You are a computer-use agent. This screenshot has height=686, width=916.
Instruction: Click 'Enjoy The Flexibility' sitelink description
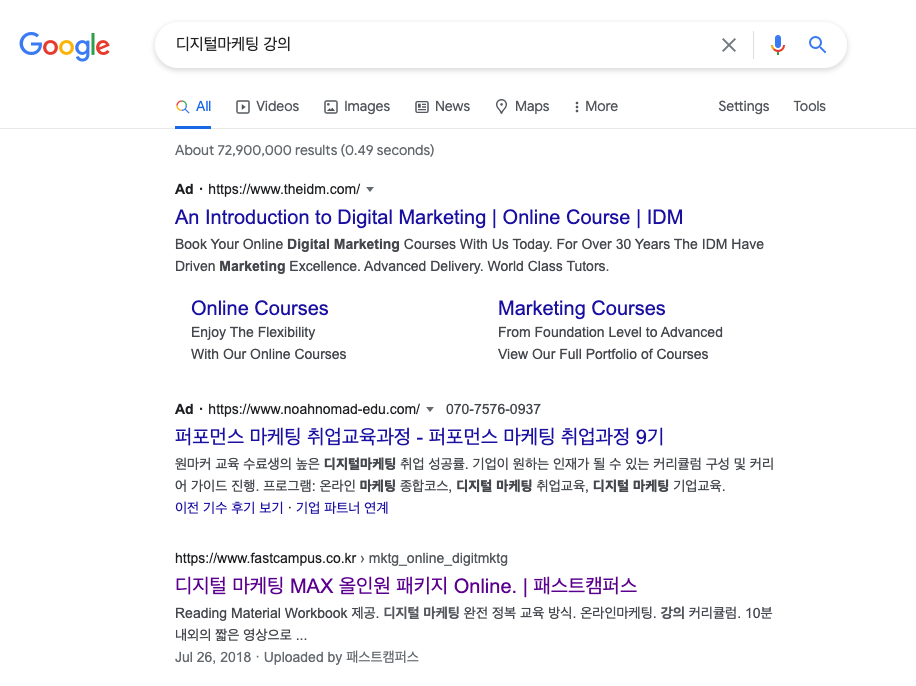pos(253,332)
